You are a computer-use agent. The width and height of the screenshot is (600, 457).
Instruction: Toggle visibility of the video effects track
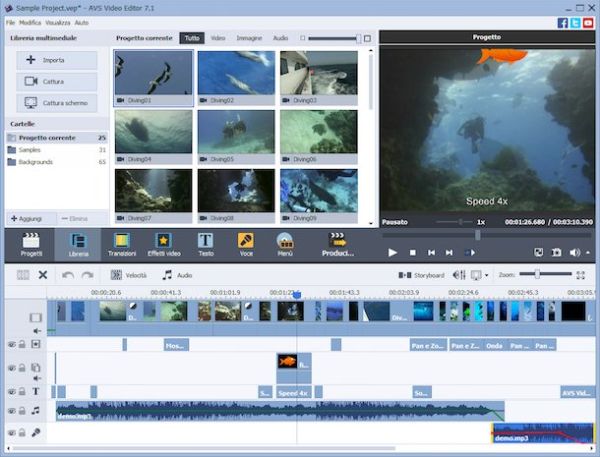click(12, 344)
